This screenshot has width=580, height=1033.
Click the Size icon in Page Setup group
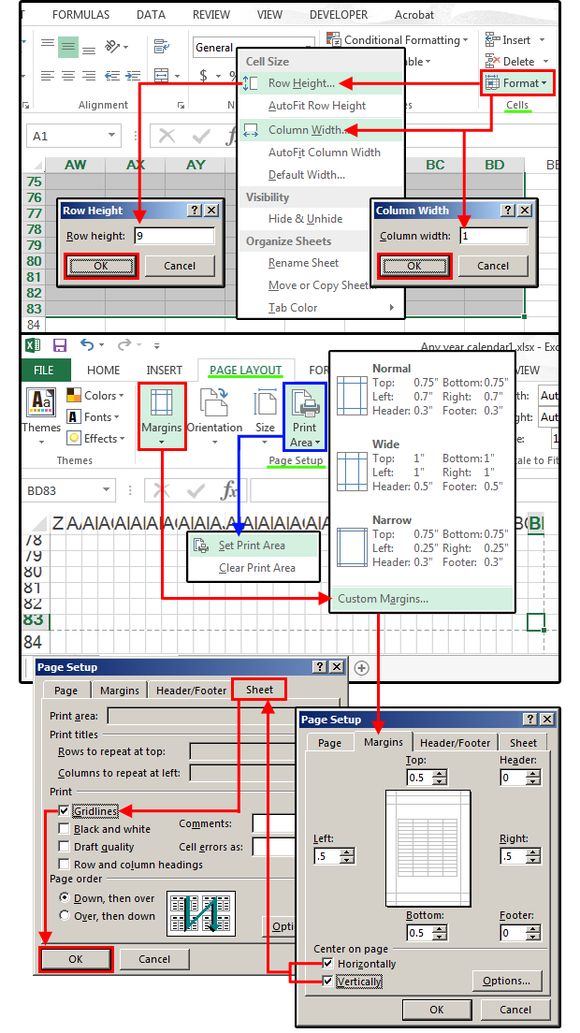(x=265, y=403)
